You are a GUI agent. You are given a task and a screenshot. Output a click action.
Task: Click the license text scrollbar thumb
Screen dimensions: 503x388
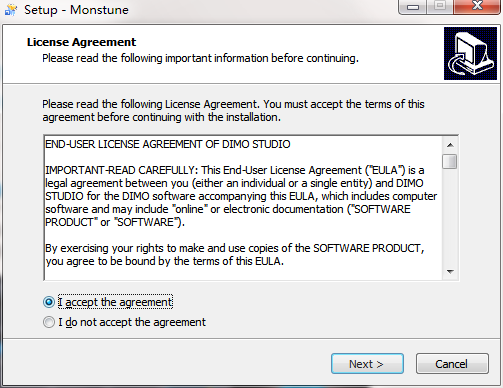[x=450, y=162]
